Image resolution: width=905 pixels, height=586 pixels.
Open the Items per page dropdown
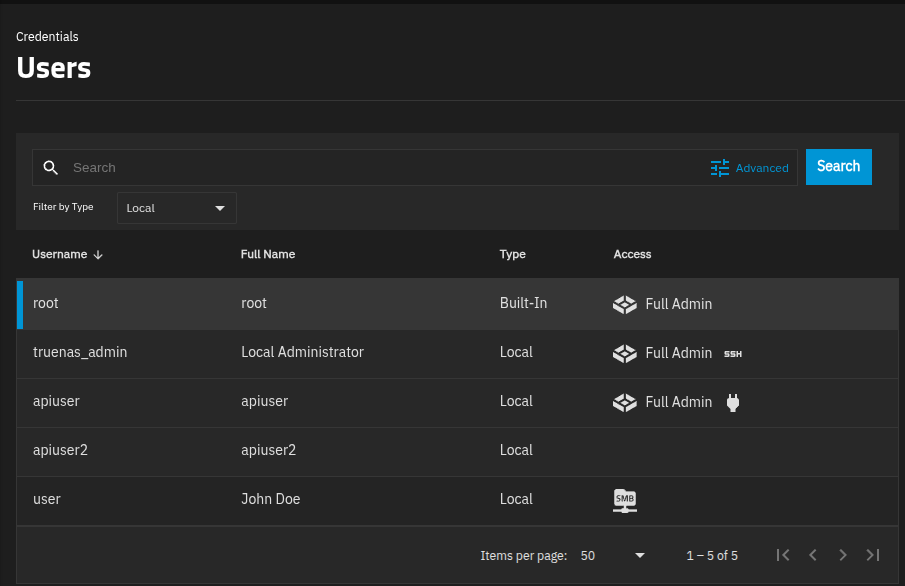[x=613, y=555]
